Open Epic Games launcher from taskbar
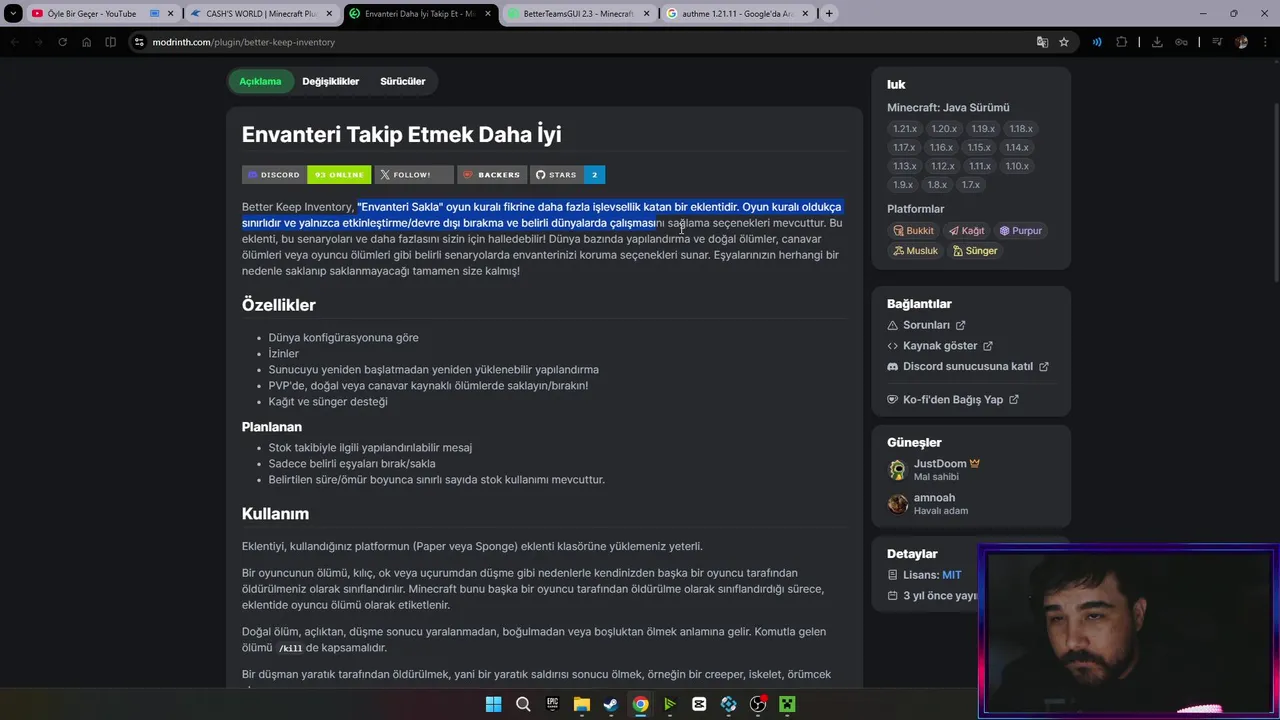Viewport: 1280px width, 720px height. [552, 704]
